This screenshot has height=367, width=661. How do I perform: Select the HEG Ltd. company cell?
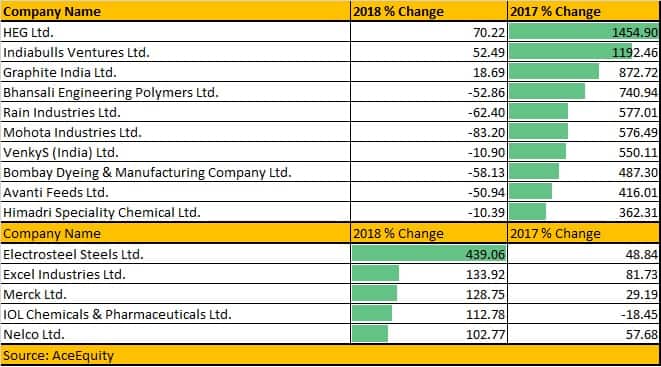coord(175,32)
